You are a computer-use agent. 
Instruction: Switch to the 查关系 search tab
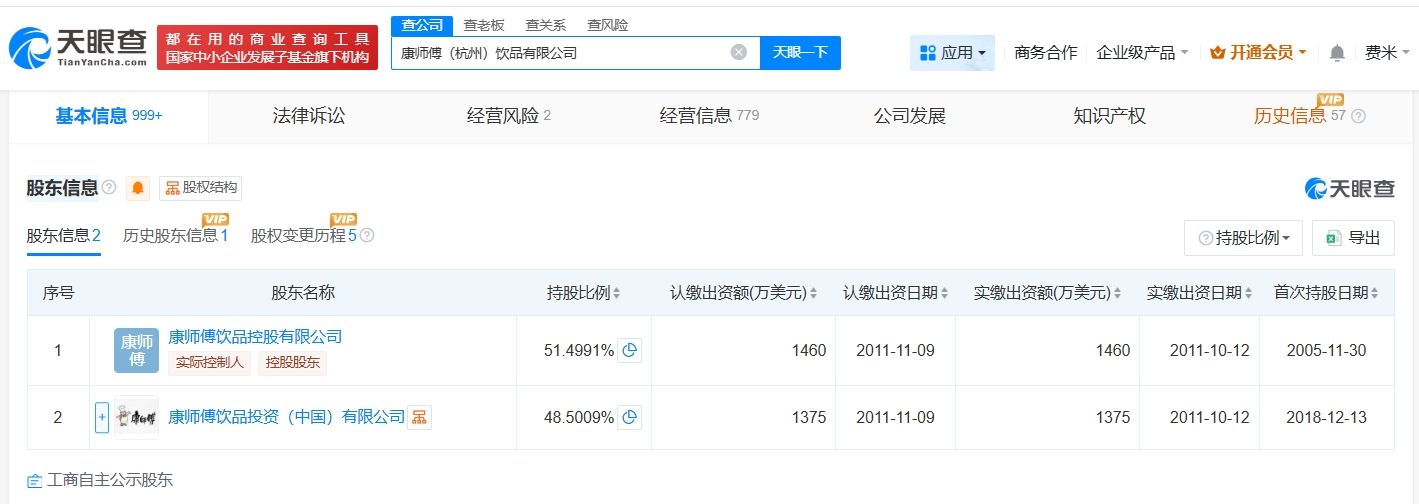coord(545,25)
